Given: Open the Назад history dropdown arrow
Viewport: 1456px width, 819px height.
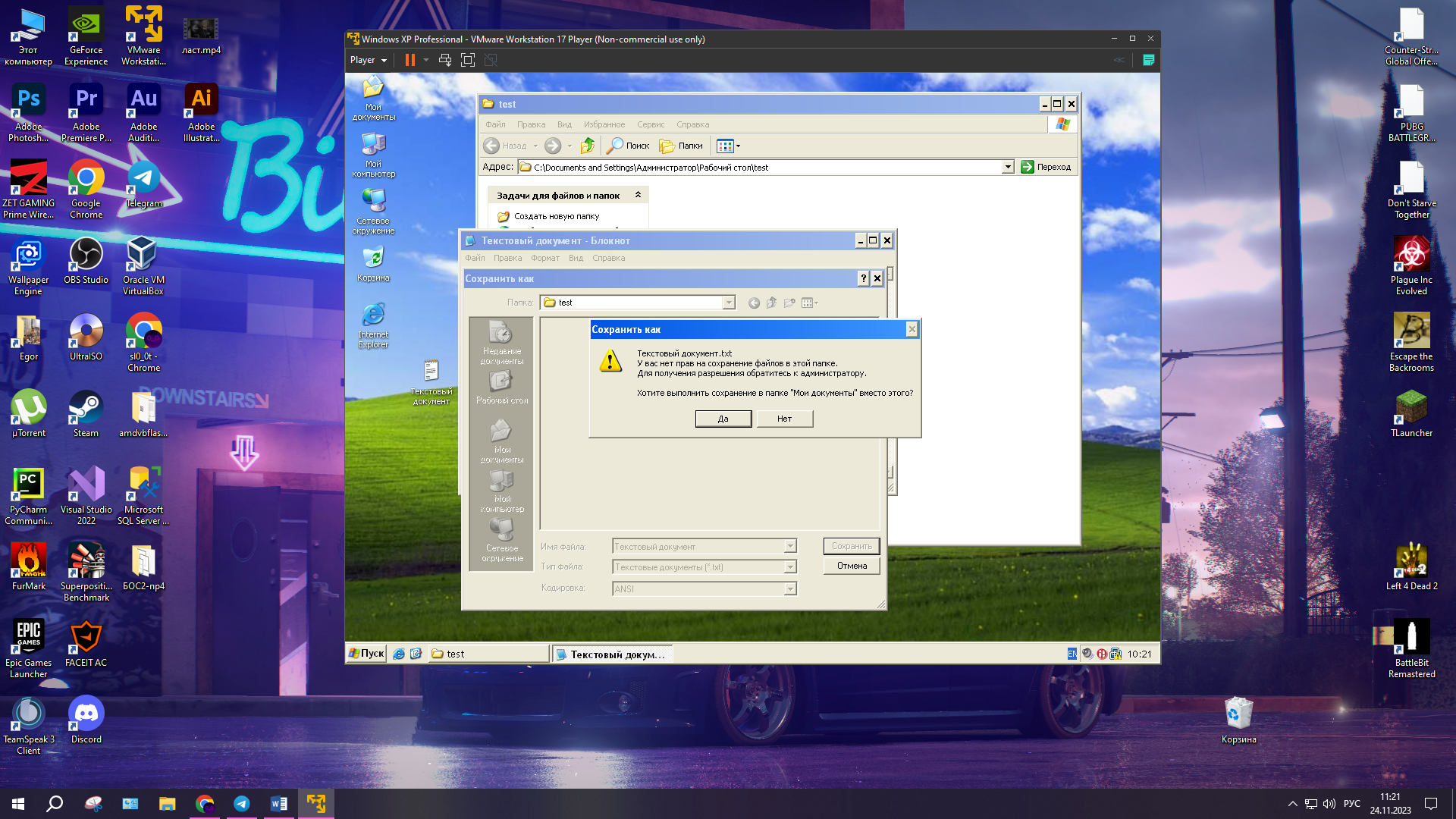Looking at the screenshot, I should click(535, 146).
